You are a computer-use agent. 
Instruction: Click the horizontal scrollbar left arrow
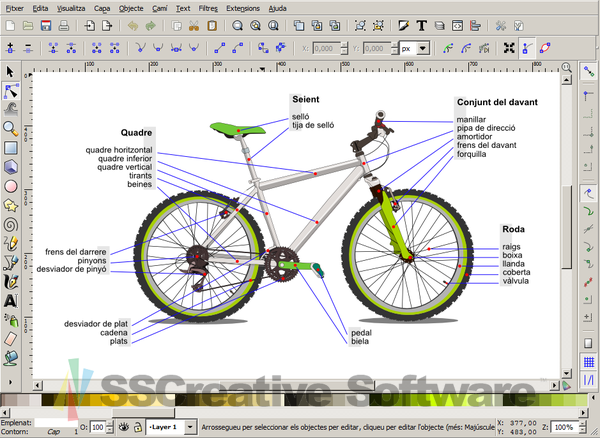[x=37, y=385]
